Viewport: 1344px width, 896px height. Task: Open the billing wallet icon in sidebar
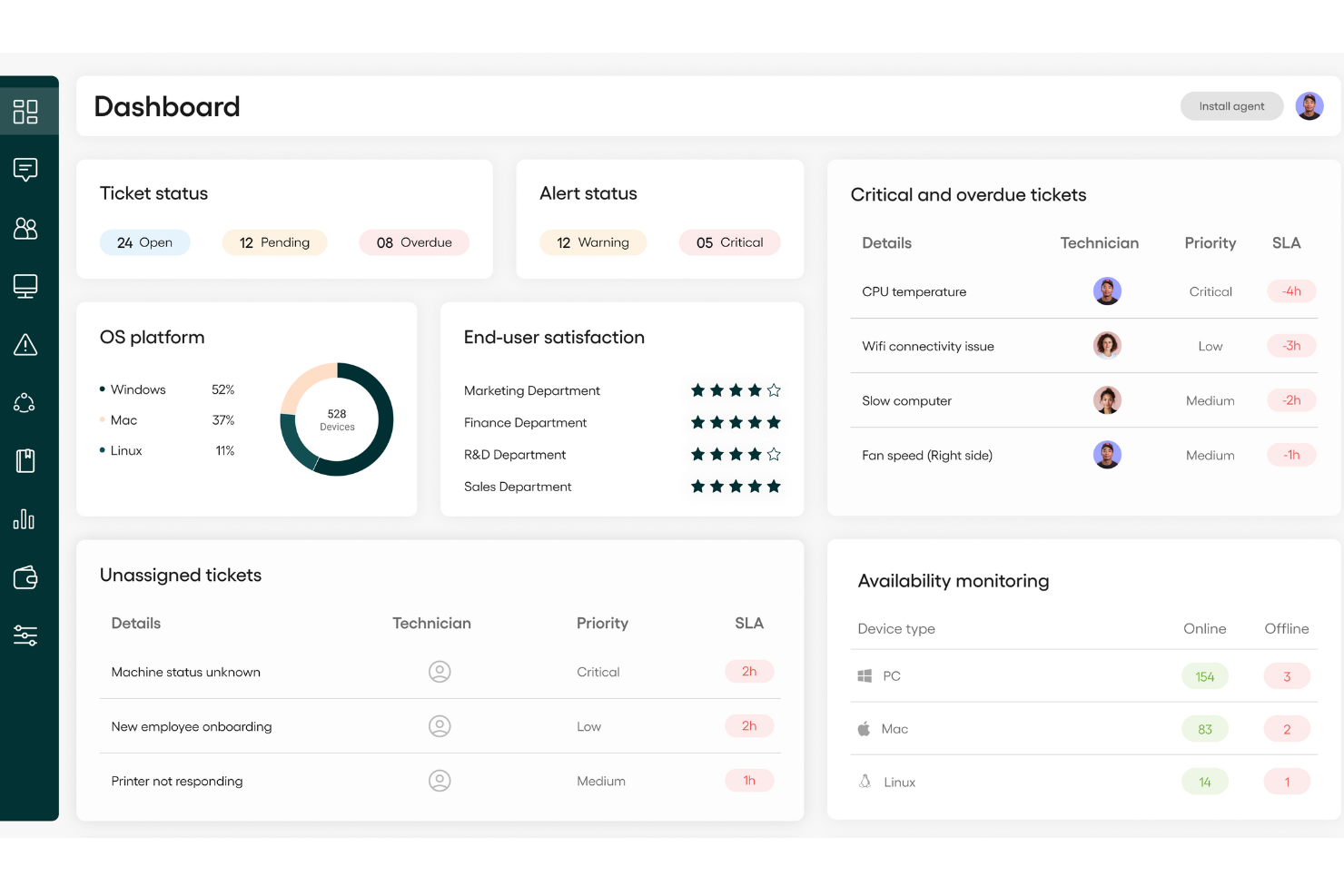25,577
